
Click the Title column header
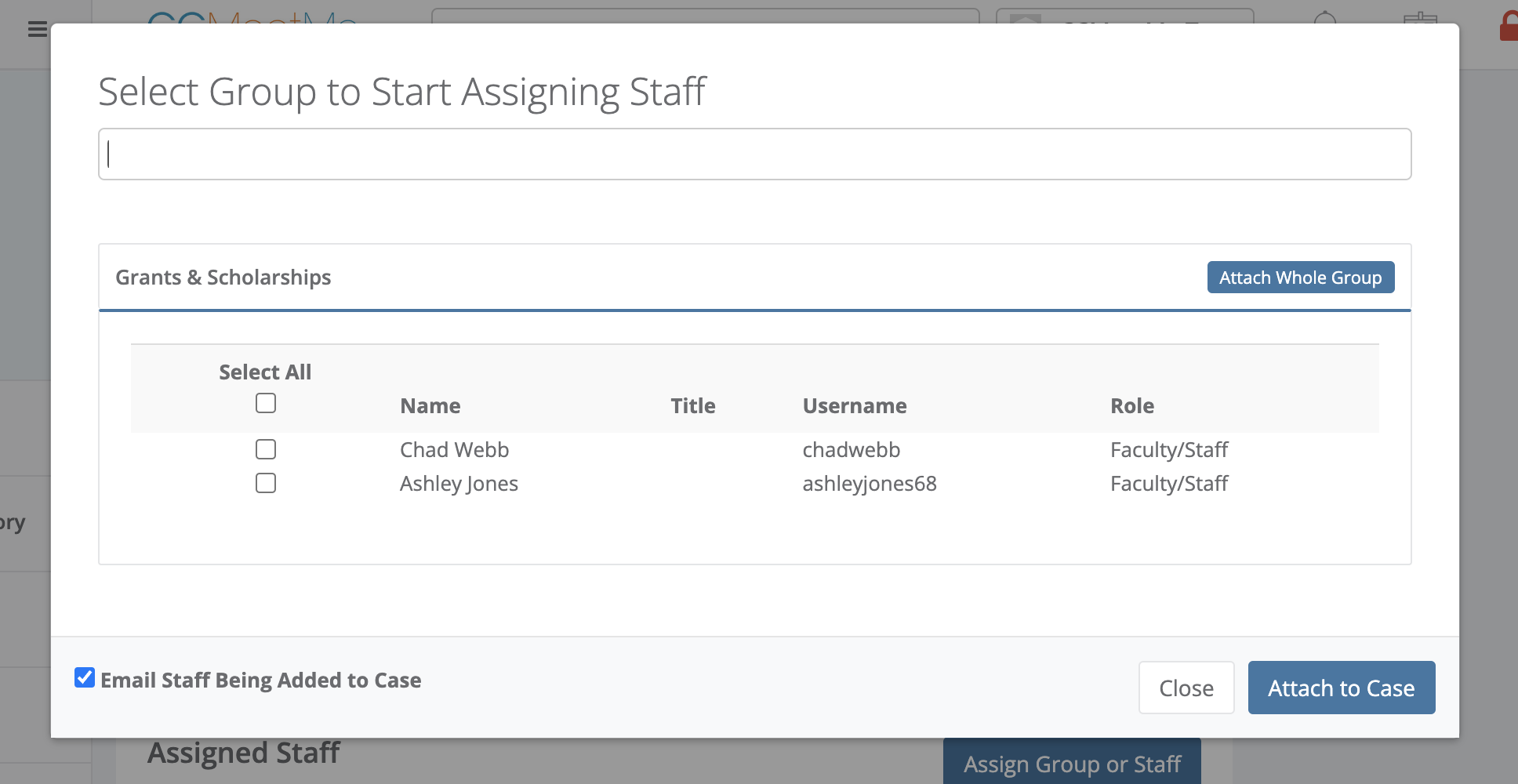click(693, 406)
